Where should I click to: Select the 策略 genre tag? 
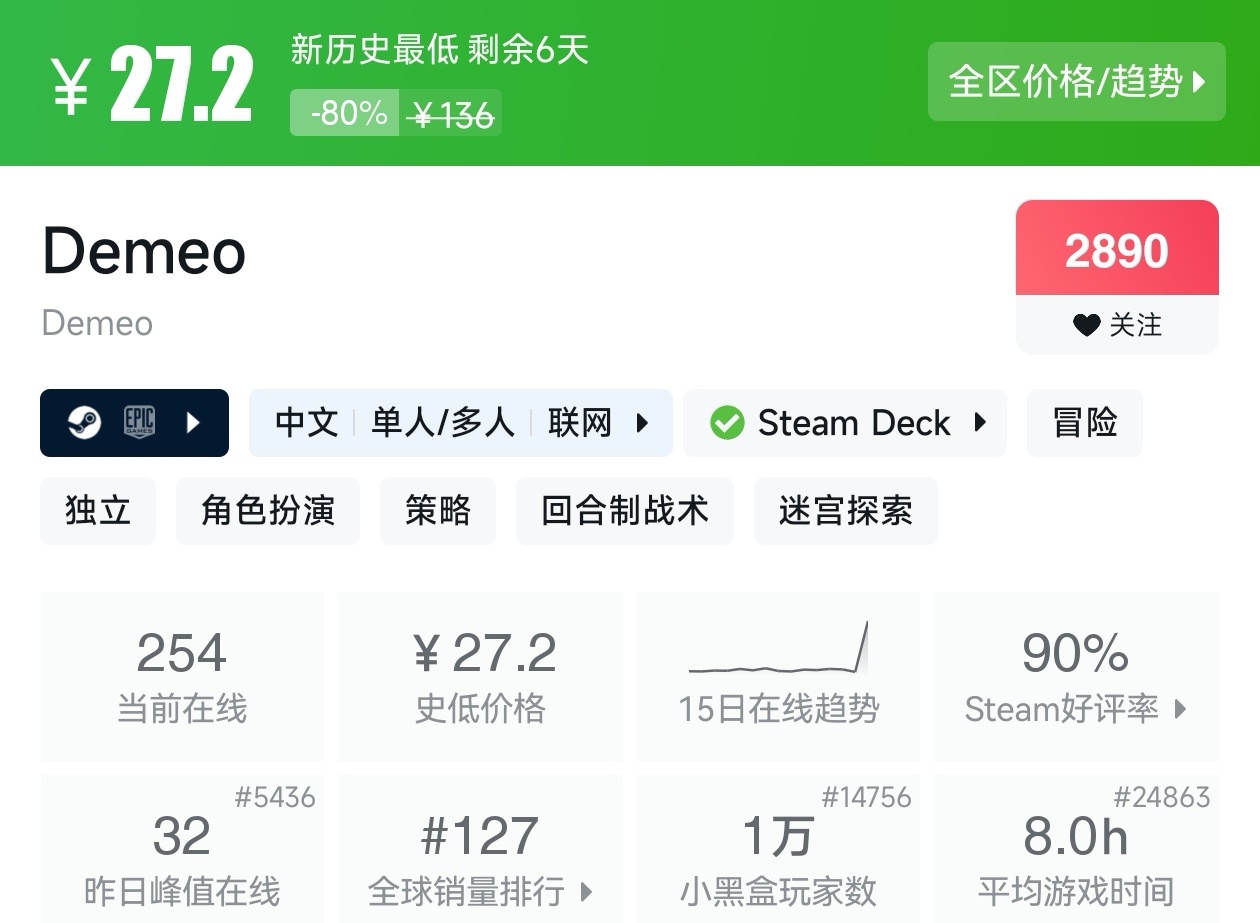(x=438, y=511)
